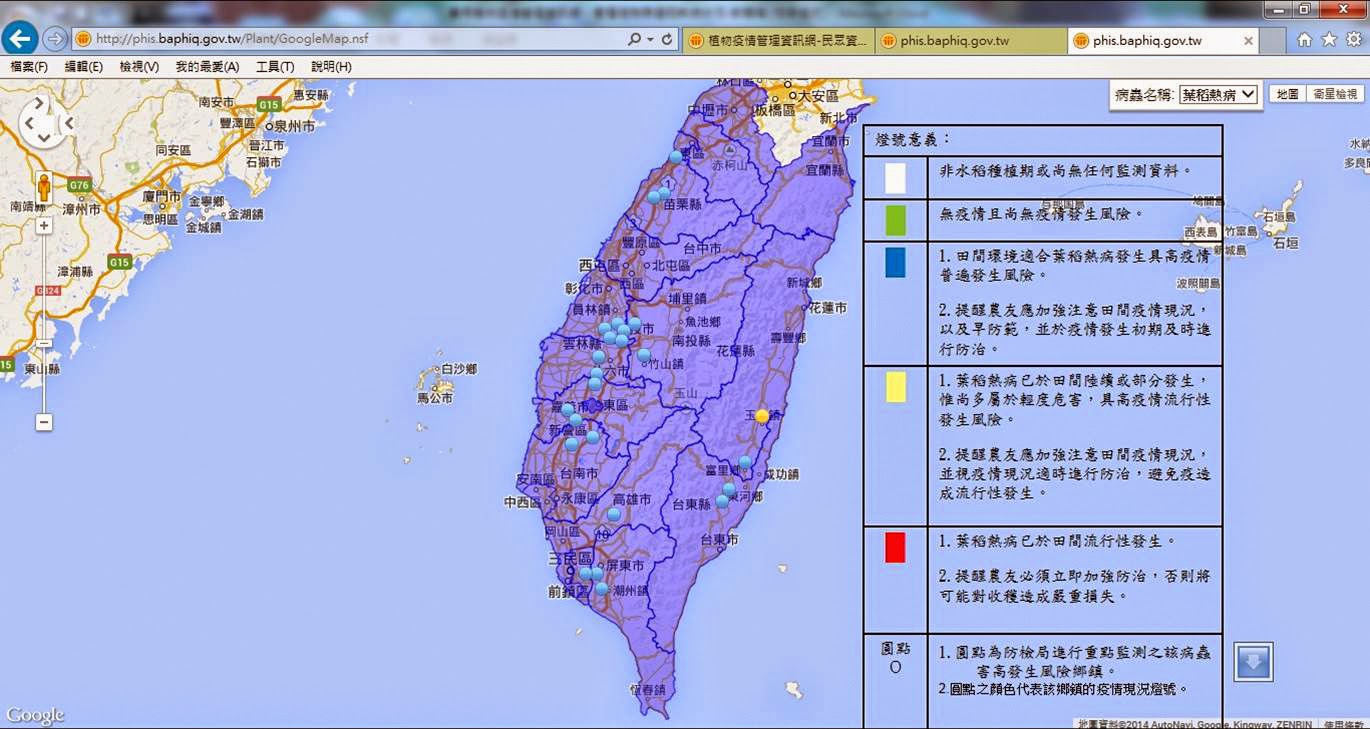Image resolution: width=1370 pixels, height=729 pixels.
Task: Click the 無疫情且尚無疫情發生風險 legend text
Action: coord(1043,214)
